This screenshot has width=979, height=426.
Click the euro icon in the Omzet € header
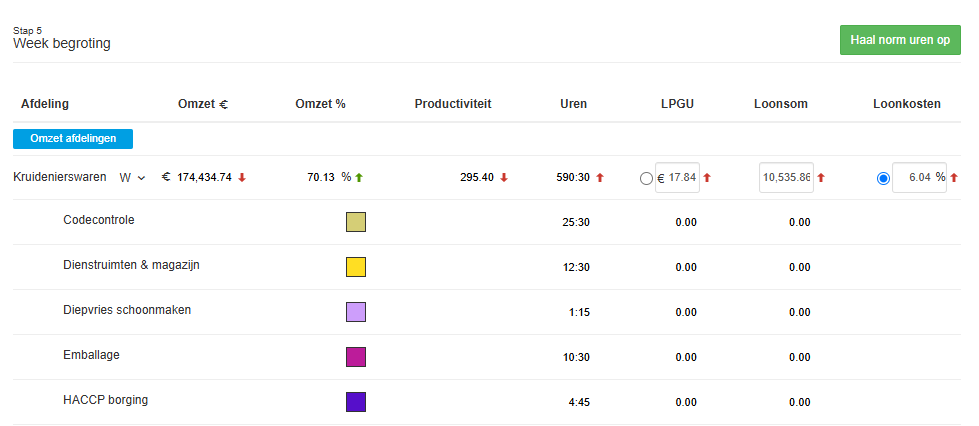[x=223, y=104]
